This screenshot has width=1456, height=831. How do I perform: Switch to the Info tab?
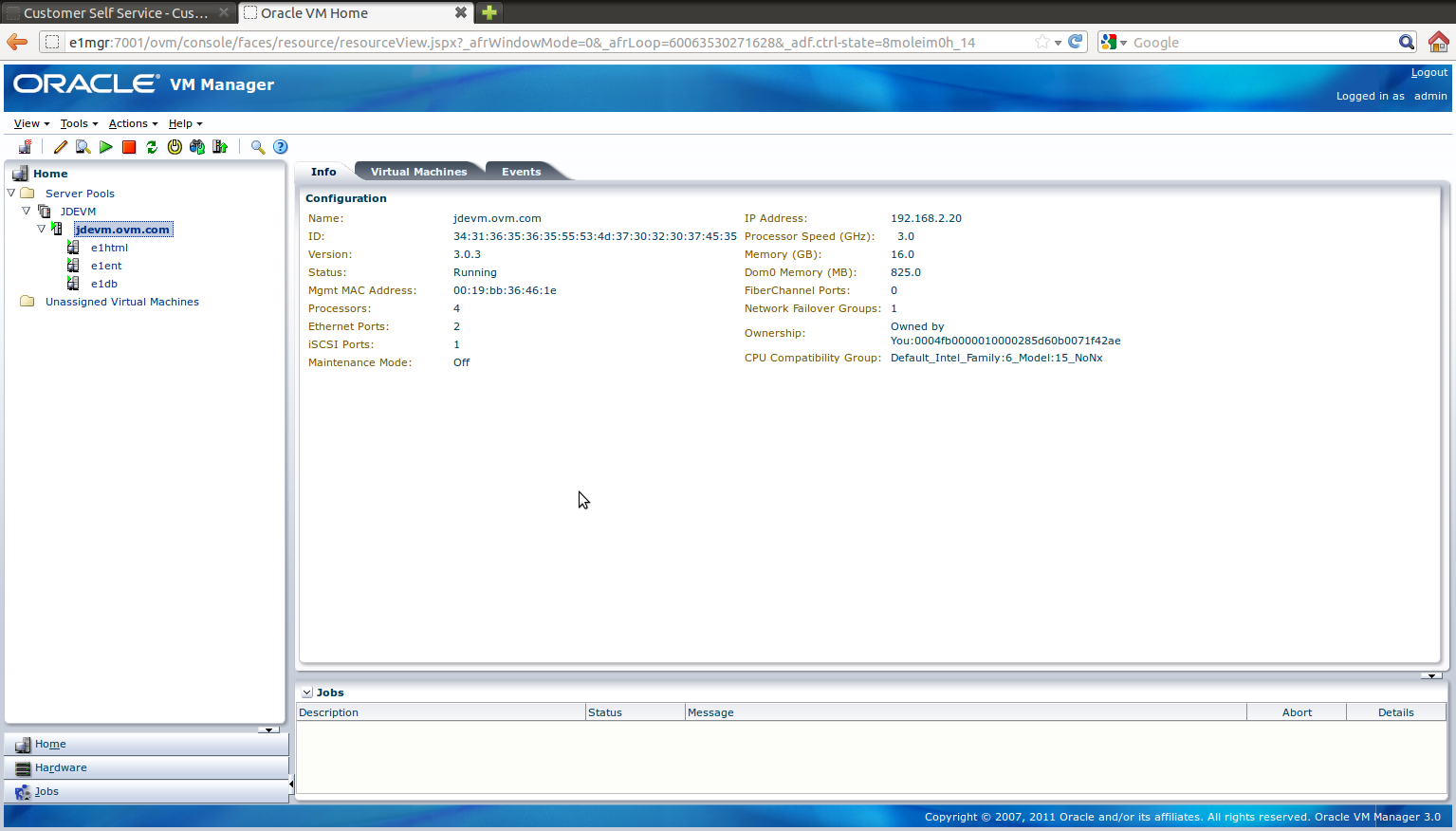pyautogui.click(x=323, y=172)
